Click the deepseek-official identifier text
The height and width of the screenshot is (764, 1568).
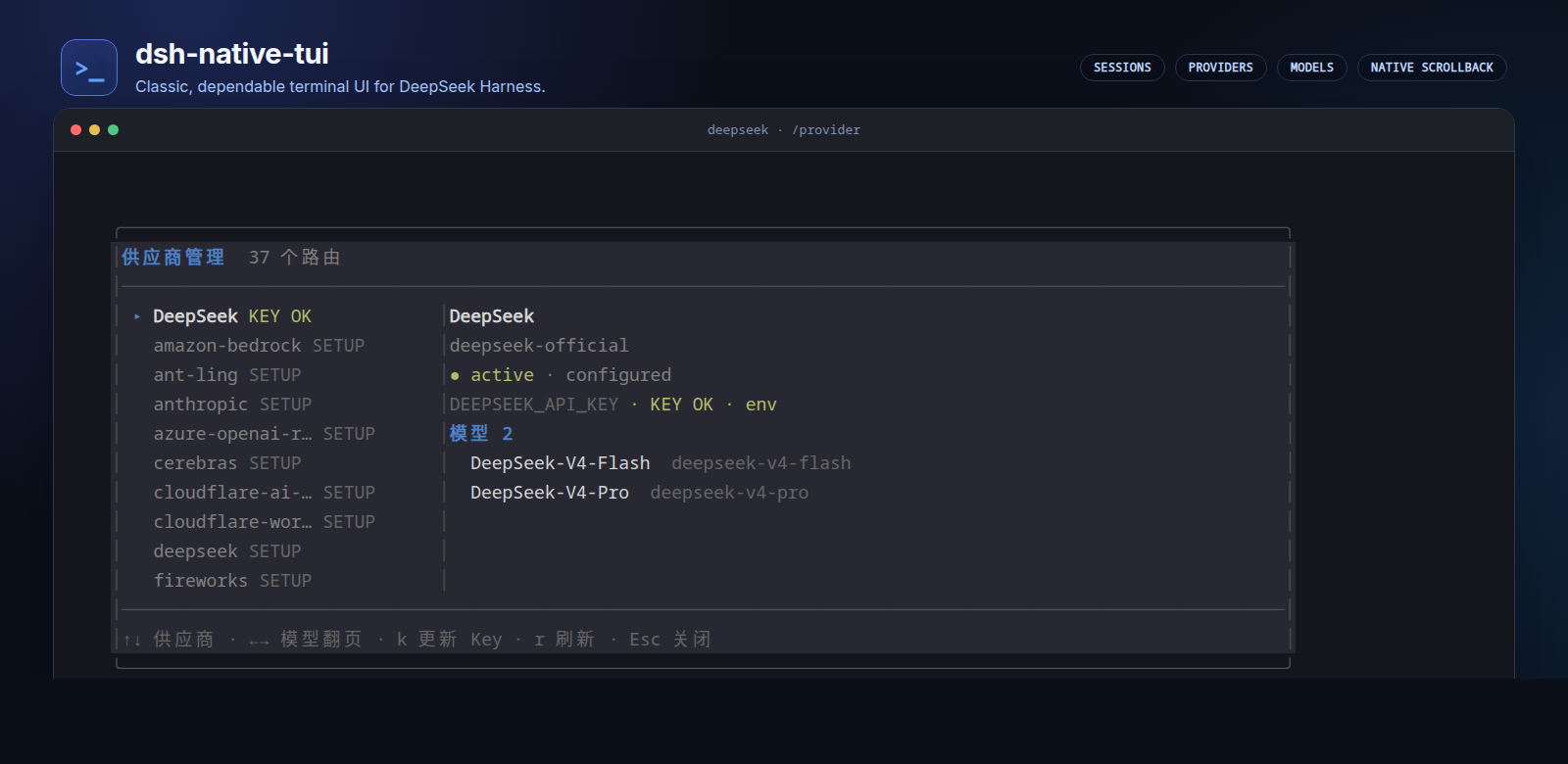539,346
